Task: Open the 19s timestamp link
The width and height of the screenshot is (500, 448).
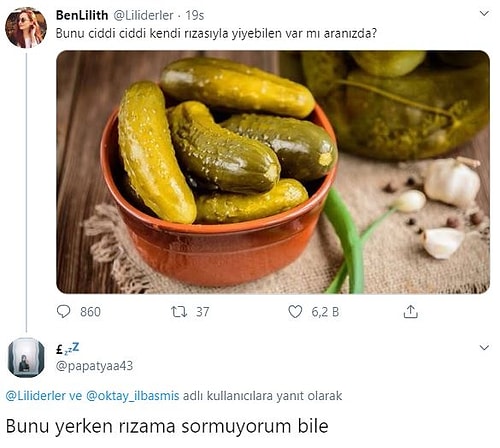Action: pos(195,15)
